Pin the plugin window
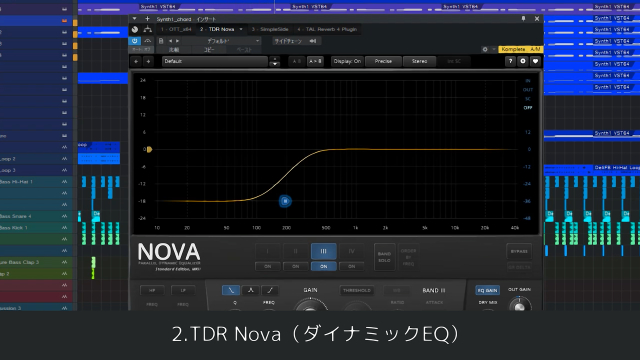Viewport: 640px width, 360px height. tap(523, 19)
